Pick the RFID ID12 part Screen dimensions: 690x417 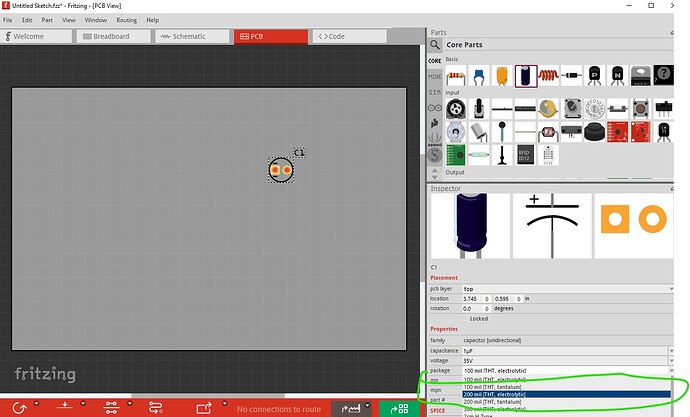(x=525, y=155)
